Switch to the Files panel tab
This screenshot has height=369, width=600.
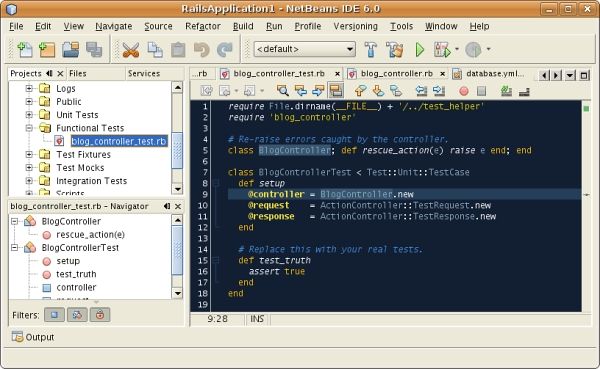pos(78,73)
